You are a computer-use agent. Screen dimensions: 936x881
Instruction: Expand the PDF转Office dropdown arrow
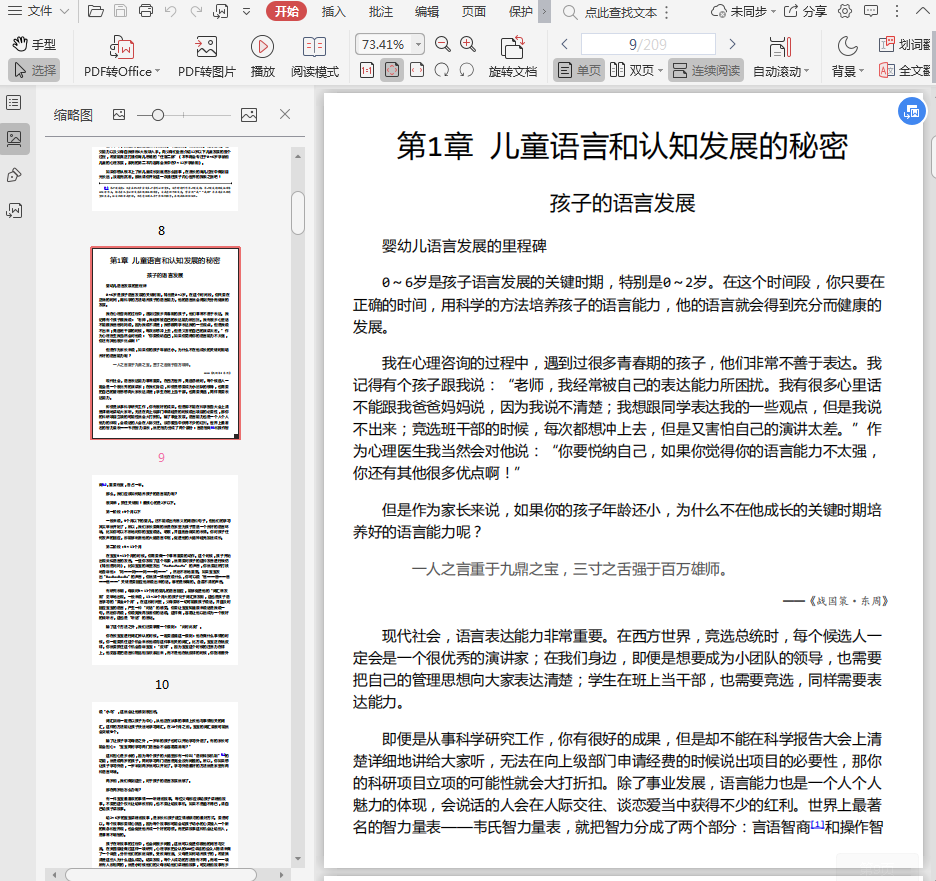click(158, 71)
